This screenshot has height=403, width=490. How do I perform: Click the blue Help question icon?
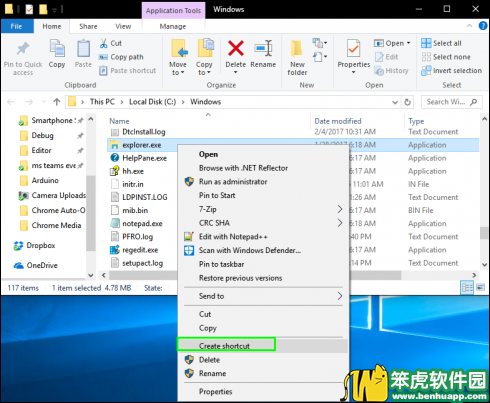[483, 26]
